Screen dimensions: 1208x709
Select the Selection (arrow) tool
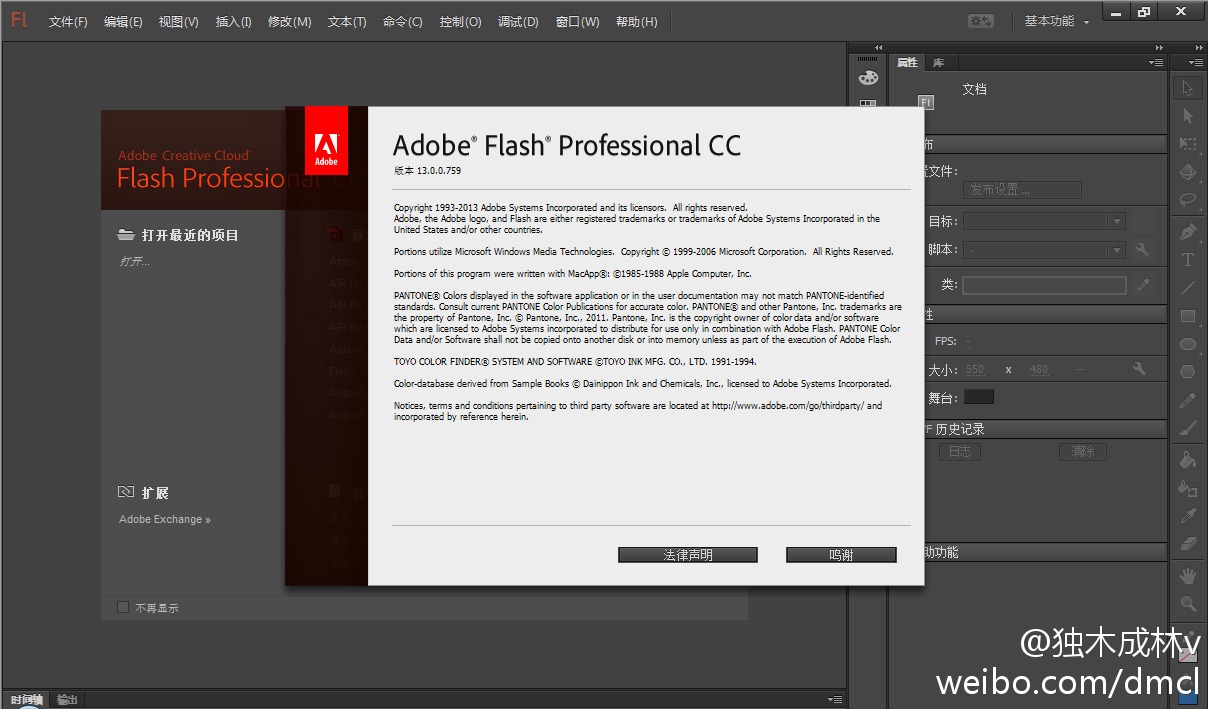(x=1188, y=88)
